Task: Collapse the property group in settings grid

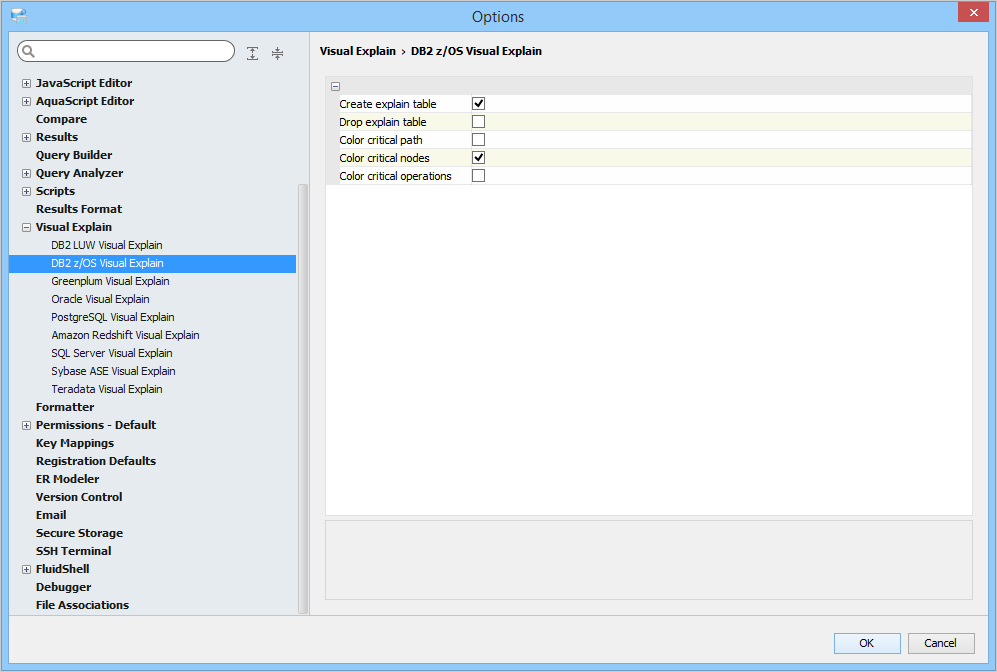Action: tap(336, 86)
